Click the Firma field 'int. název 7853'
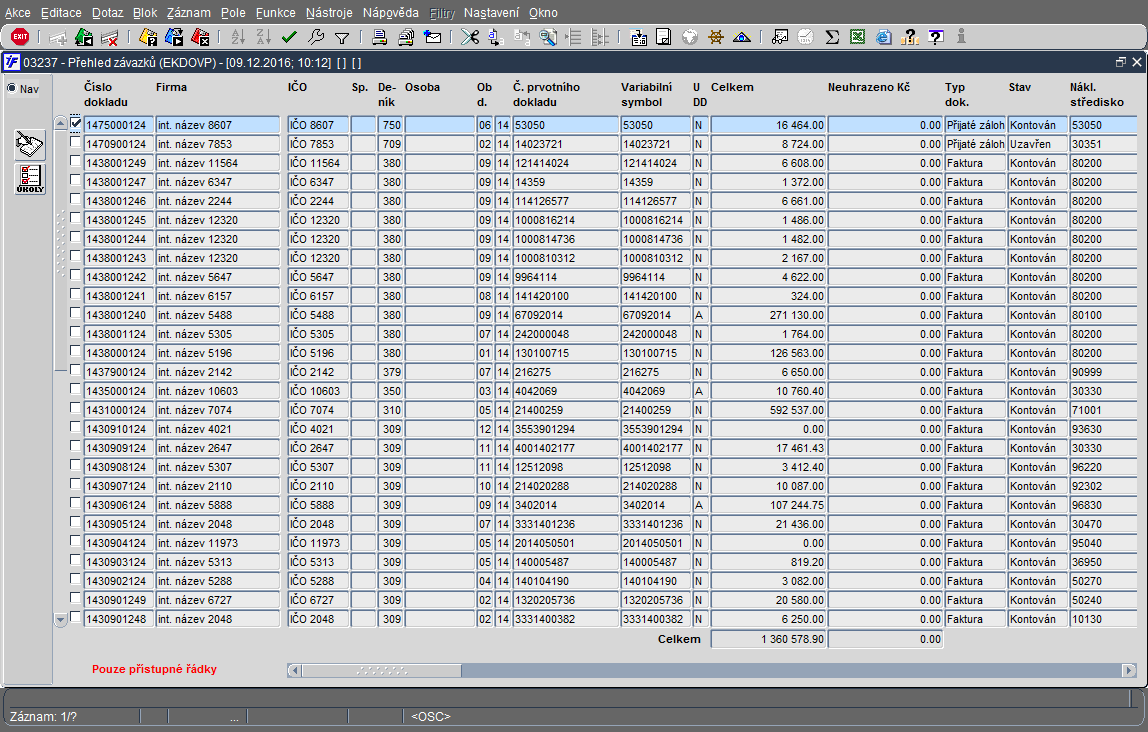 [x=217, y=144]
